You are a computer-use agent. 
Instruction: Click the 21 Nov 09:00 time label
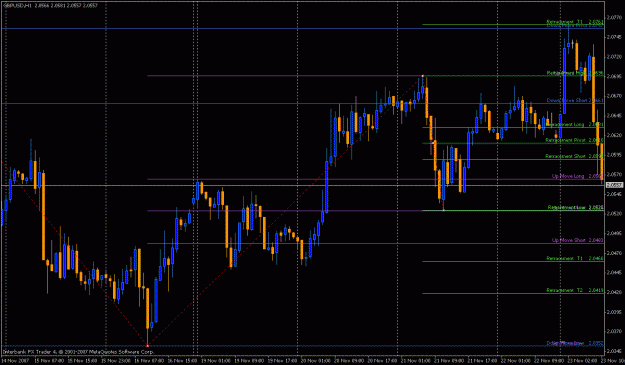pyautogui.click(x=449, y=361)
